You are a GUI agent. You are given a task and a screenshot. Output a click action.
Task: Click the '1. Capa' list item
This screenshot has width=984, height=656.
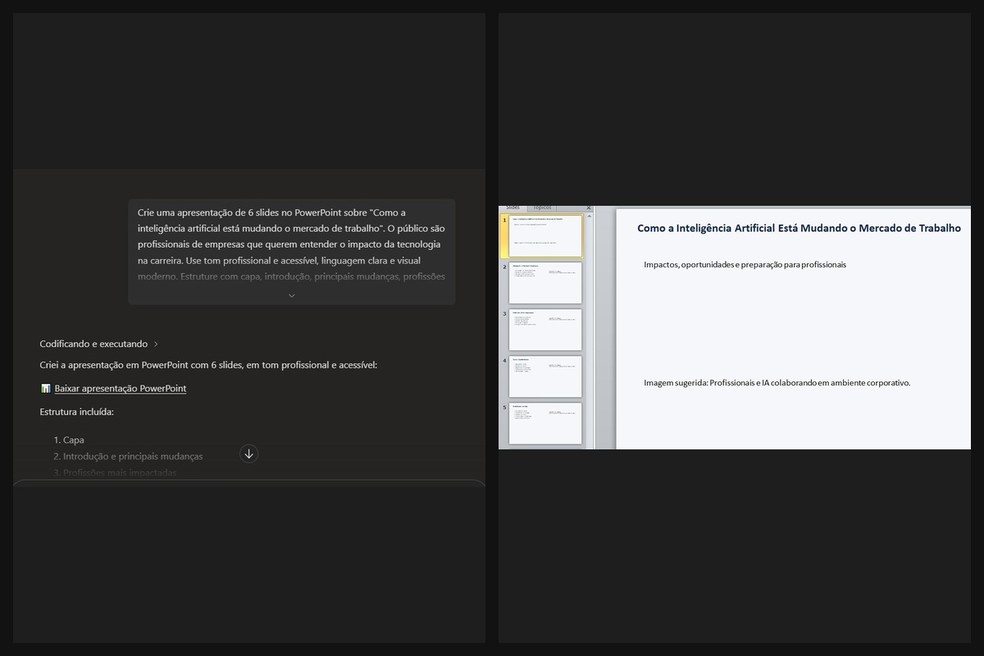[69, 440]
